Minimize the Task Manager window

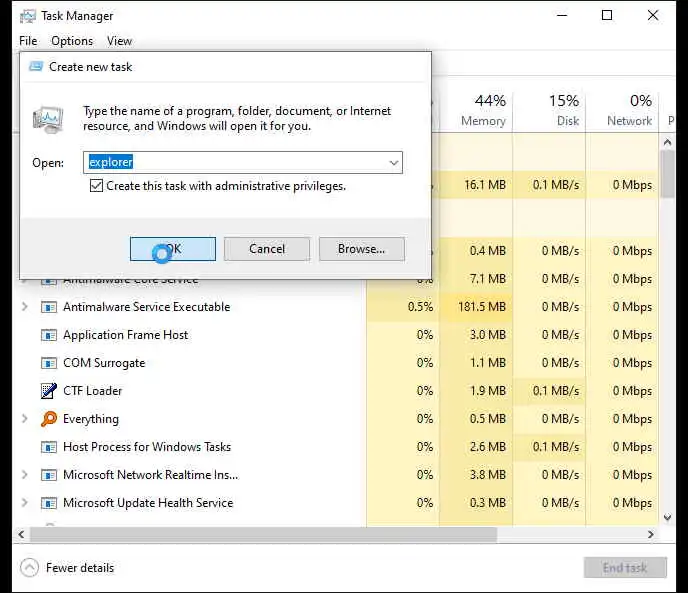point(562,15)
